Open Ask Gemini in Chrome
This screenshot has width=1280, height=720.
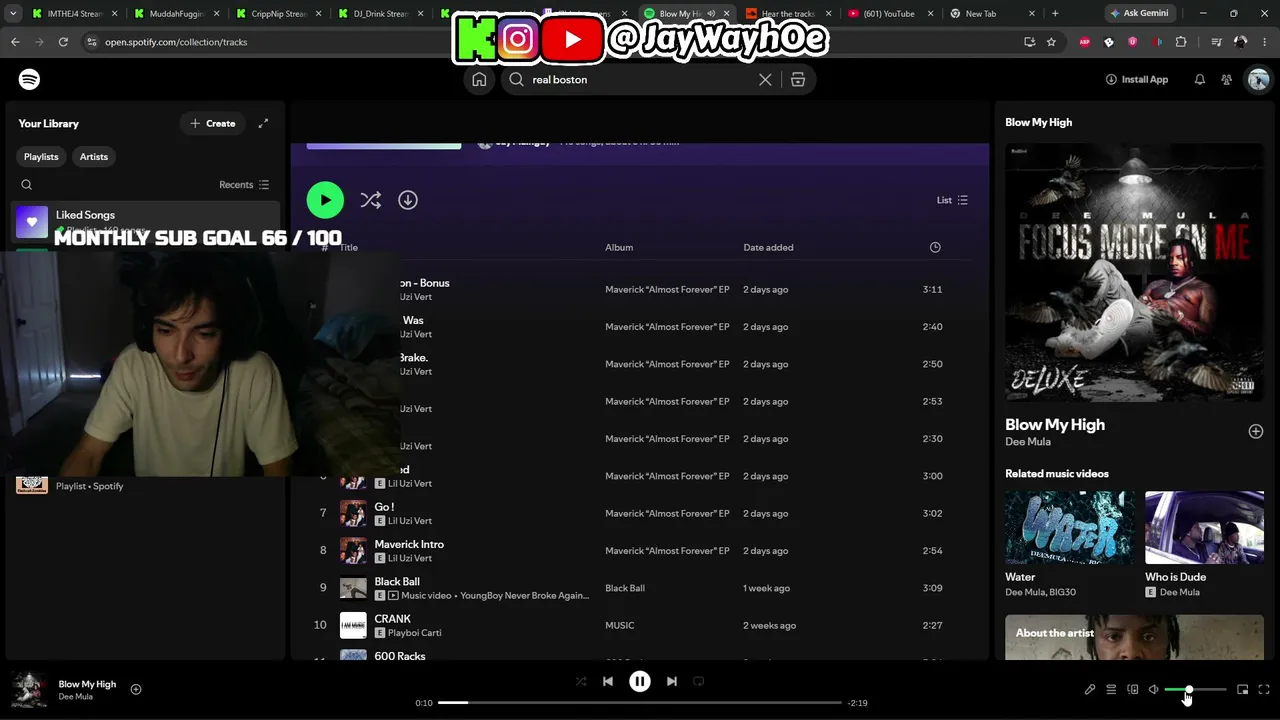tap(1139, 14)
